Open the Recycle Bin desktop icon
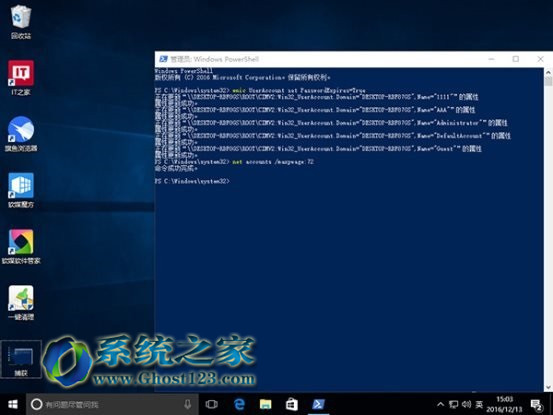The width and height of the screenshot is (553, 415). tap(21, 22)
